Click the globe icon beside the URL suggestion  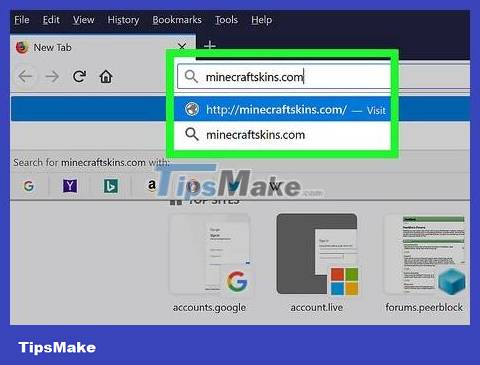[192, 109]
